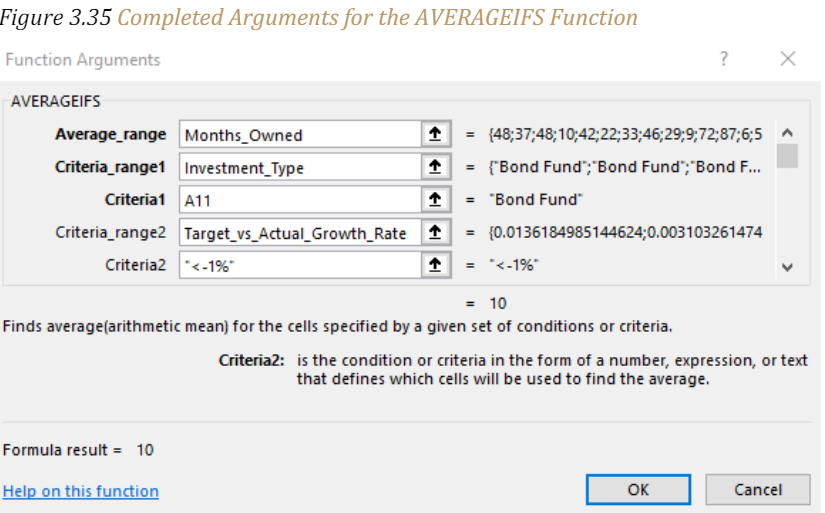Click the Average_range argument label
The width and height of the screenshot is (825, 513).
(x=110, y=135)
